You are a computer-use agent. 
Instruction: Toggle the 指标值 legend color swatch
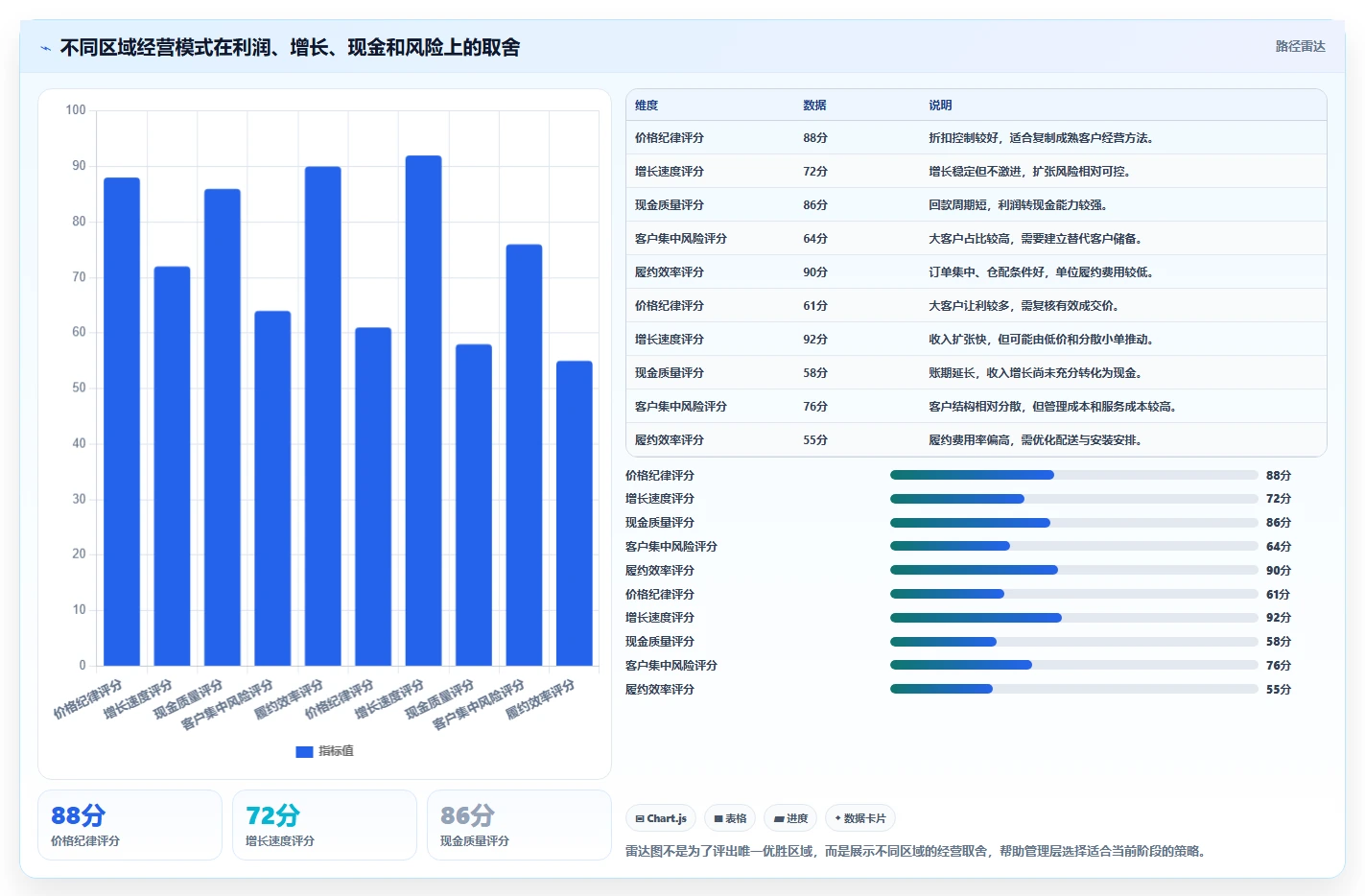304,751
